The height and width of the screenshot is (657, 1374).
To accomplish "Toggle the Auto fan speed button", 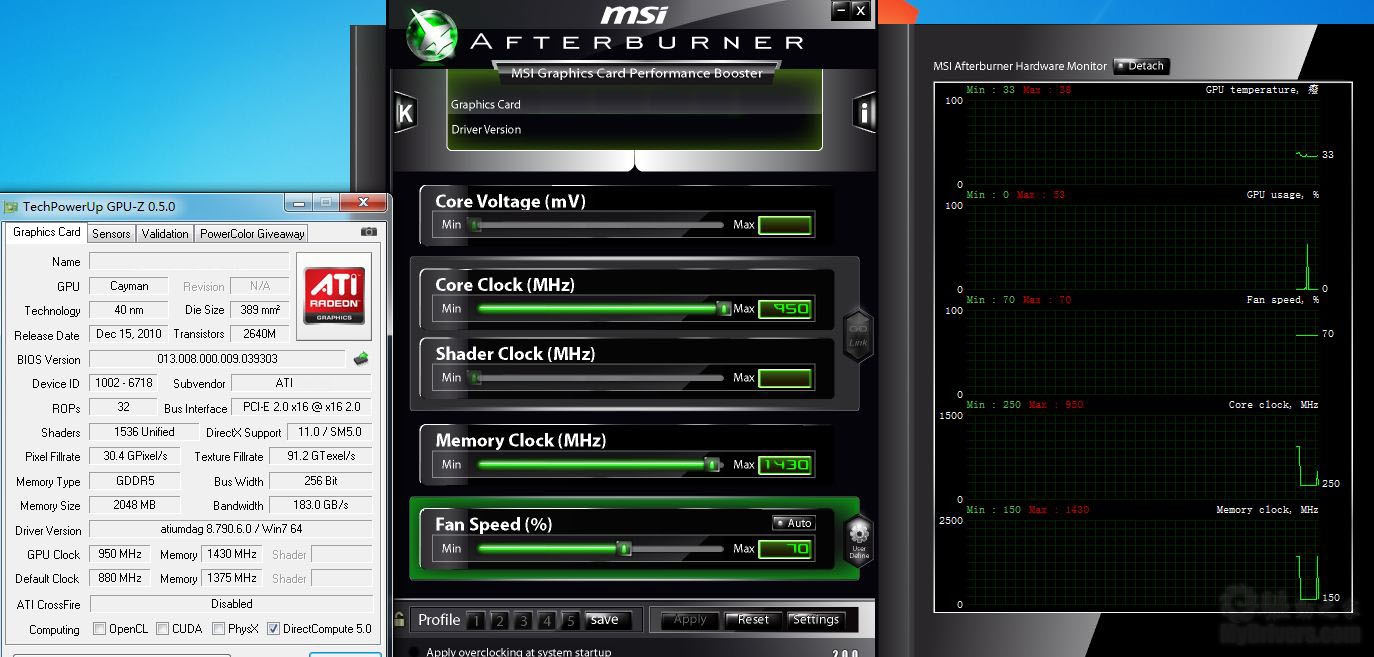I will (794, 523).
